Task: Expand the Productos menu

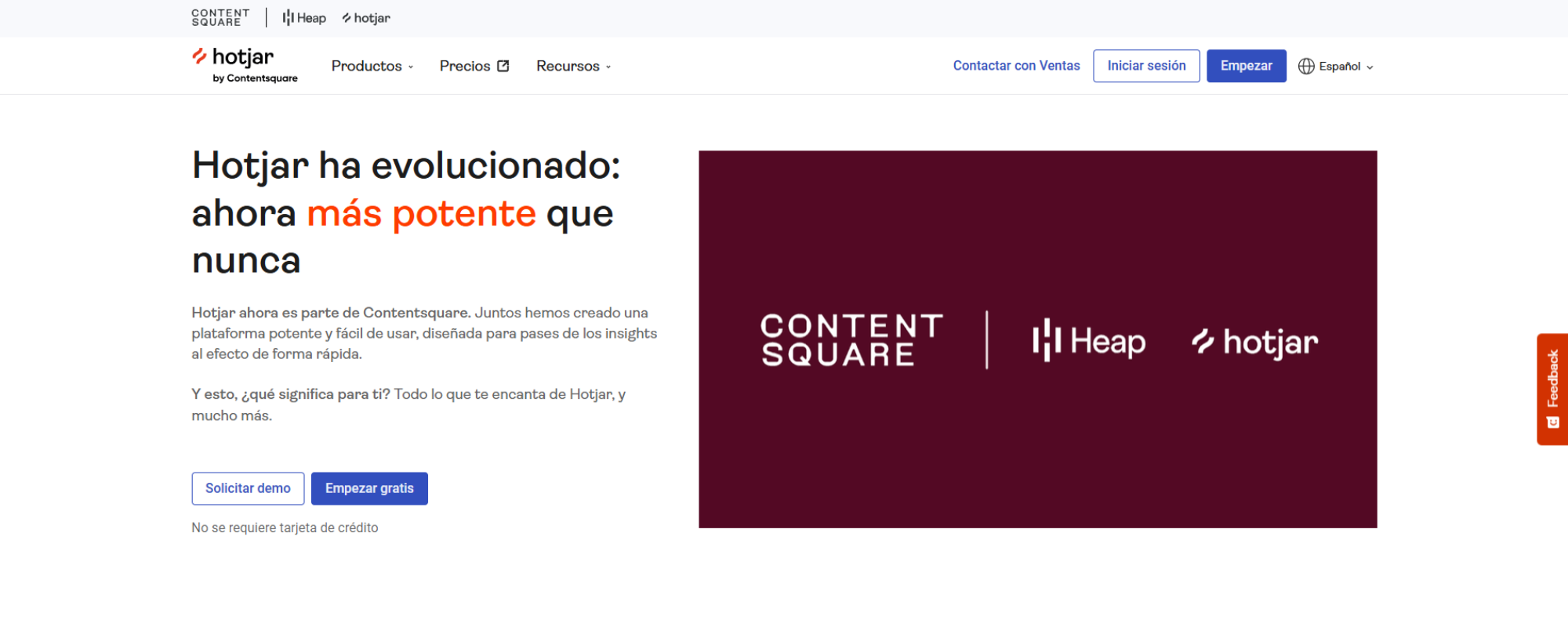Action: pyautogui.click(x=372, y=66)
